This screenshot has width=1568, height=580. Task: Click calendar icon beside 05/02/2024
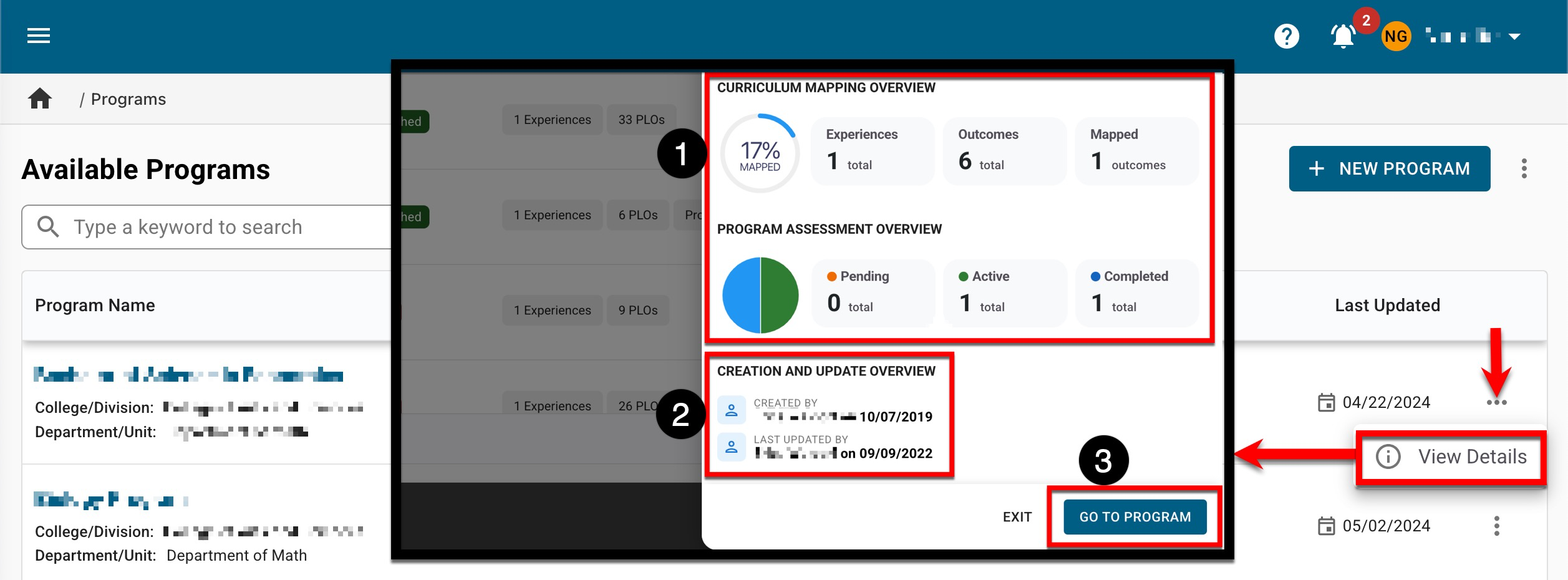1326,526
